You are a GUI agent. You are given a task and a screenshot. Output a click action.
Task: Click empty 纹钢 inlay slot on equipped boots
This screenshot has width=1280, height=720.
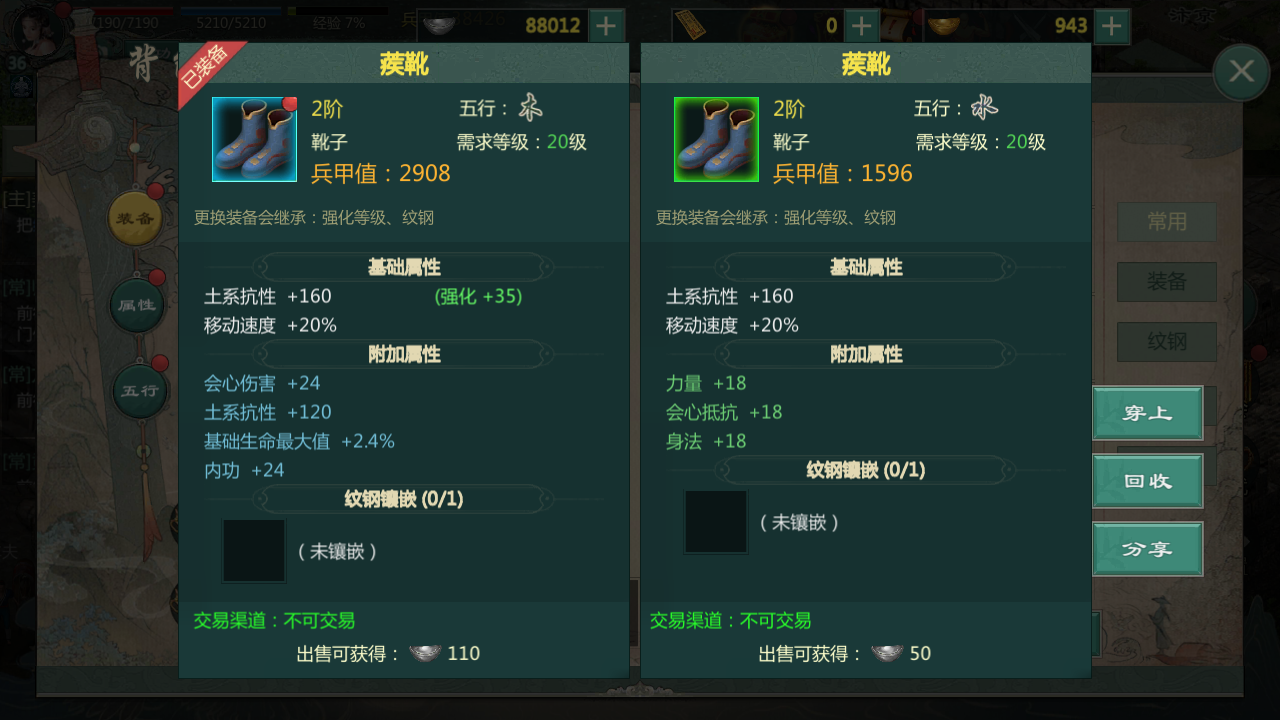coord(254,550)
